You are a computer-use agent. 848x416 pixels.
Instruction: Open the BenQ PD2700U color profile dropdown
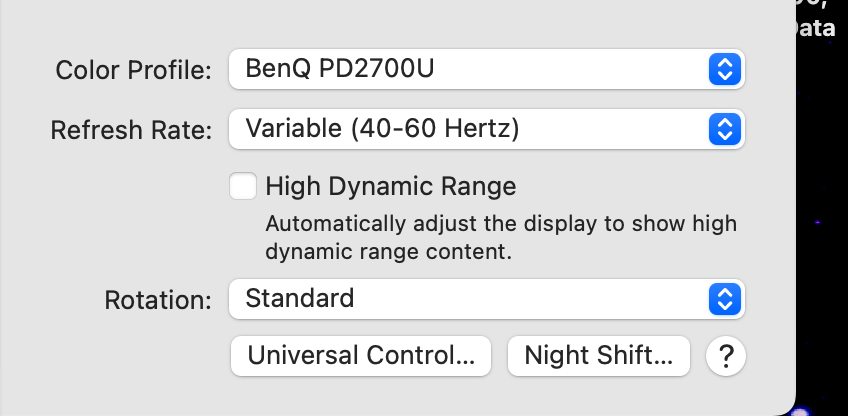[470, 69]
